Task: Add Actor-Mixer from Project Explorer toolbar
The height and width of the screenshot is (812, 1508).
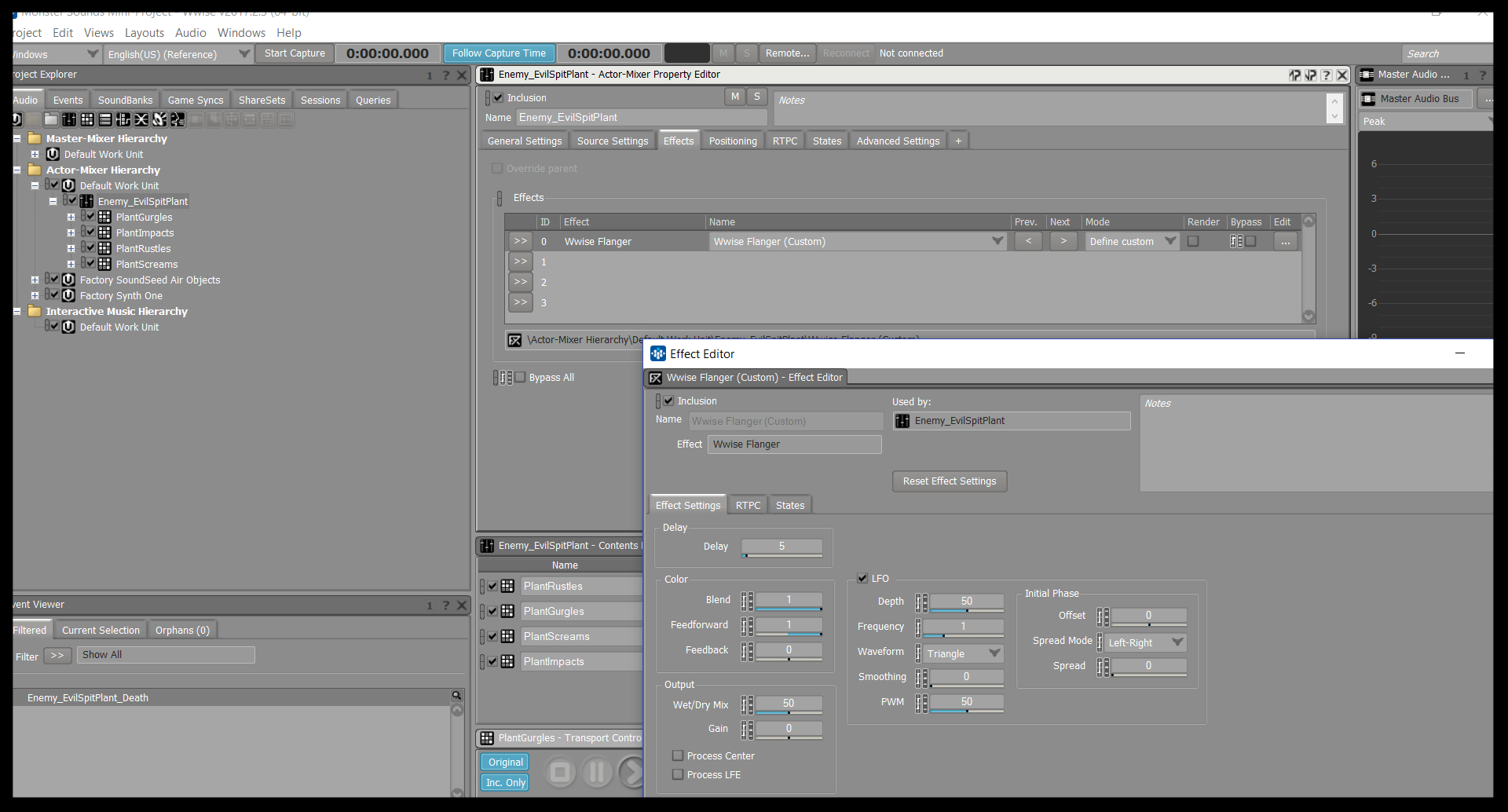Action: click(69, 119)
